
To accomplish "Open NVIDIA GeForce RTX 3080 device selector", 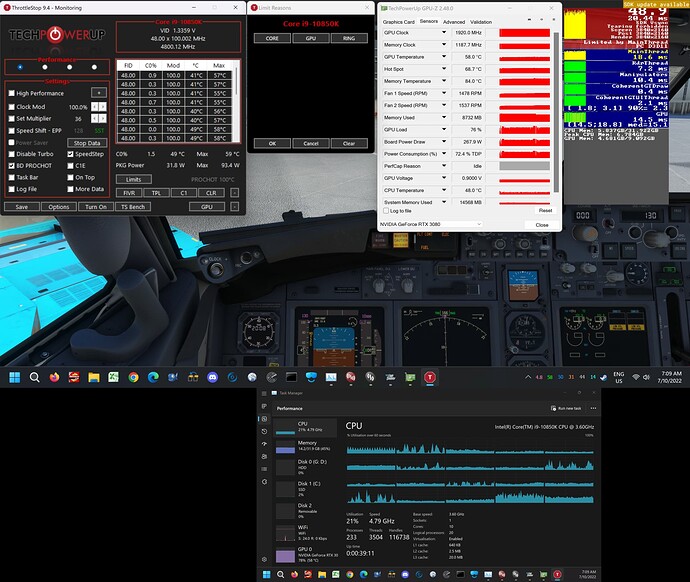I will tap(430, 224).
